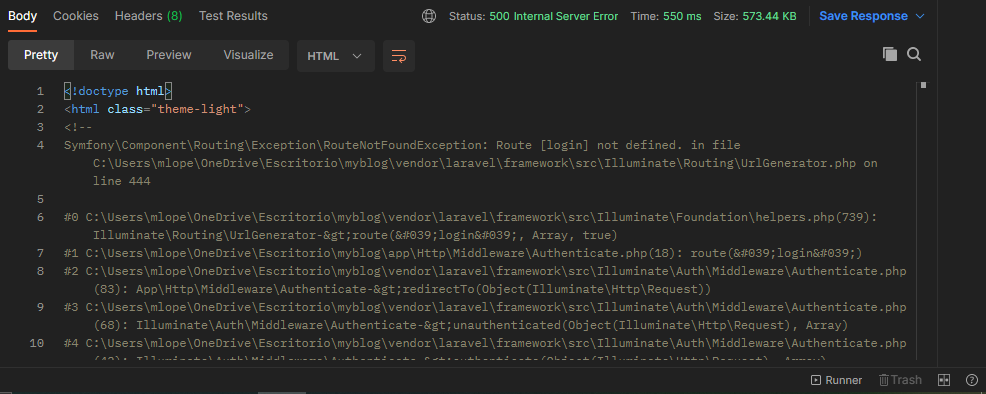986x394 pixels.
Task: Click the '#1' stack trace line with Authenticate.php(18)
Action: click(x=463, y=253)
